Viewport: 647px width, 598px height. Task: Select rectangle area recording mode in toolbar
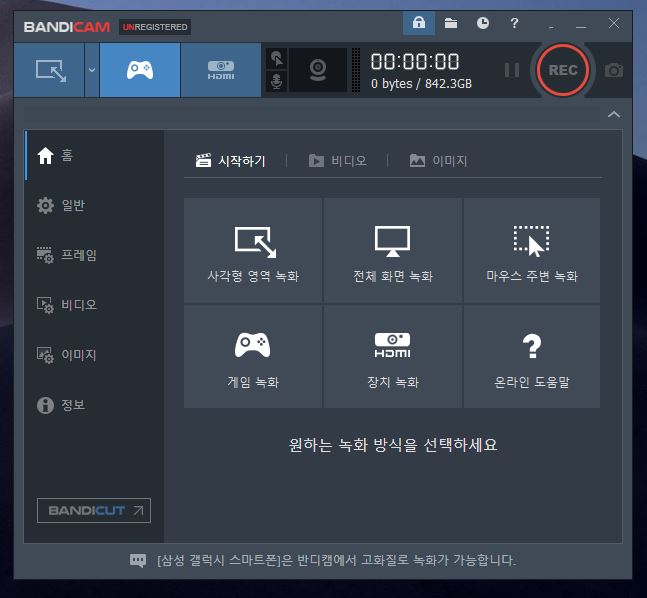50,70
